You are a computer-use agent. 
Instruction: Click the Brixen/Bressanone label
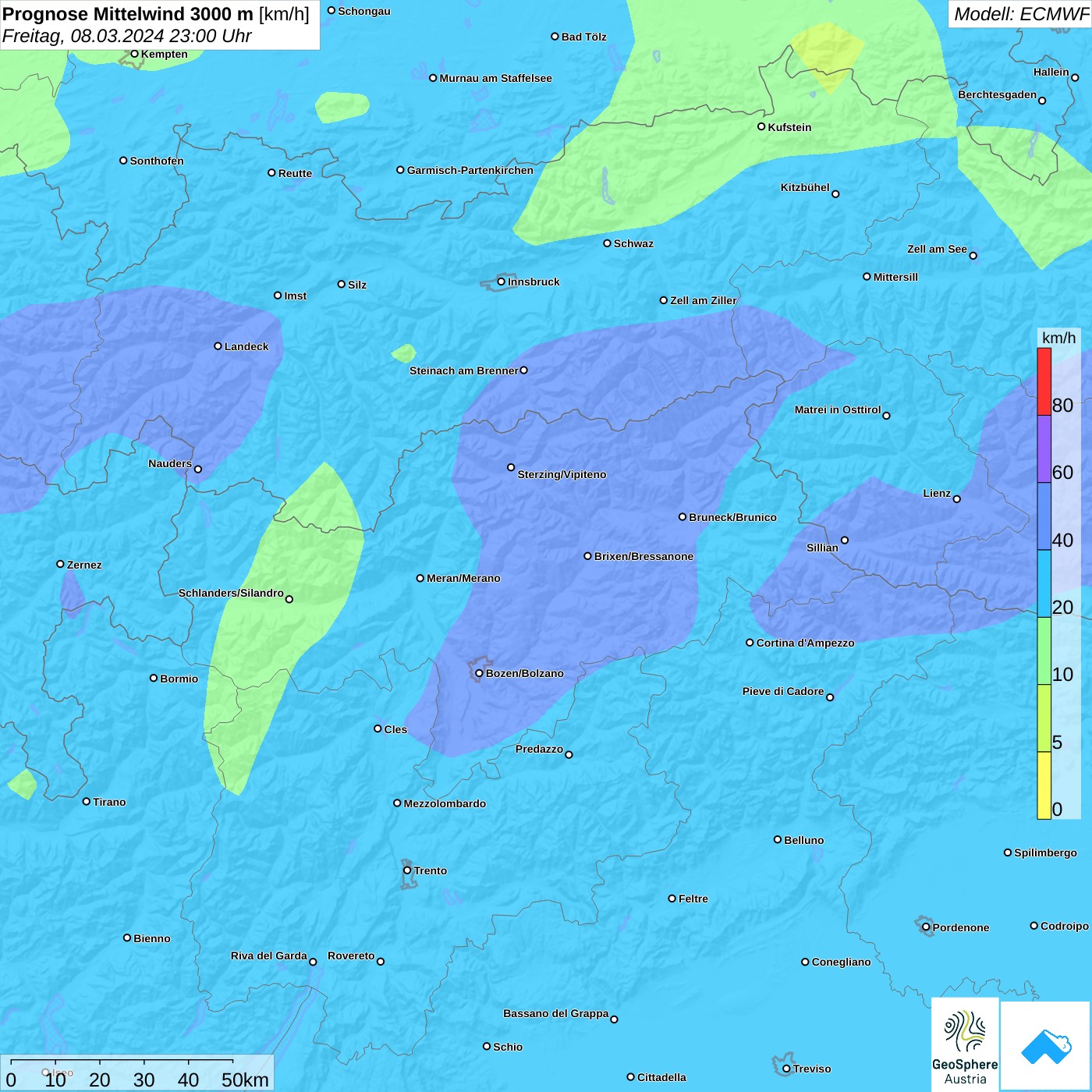pos(643,556)
